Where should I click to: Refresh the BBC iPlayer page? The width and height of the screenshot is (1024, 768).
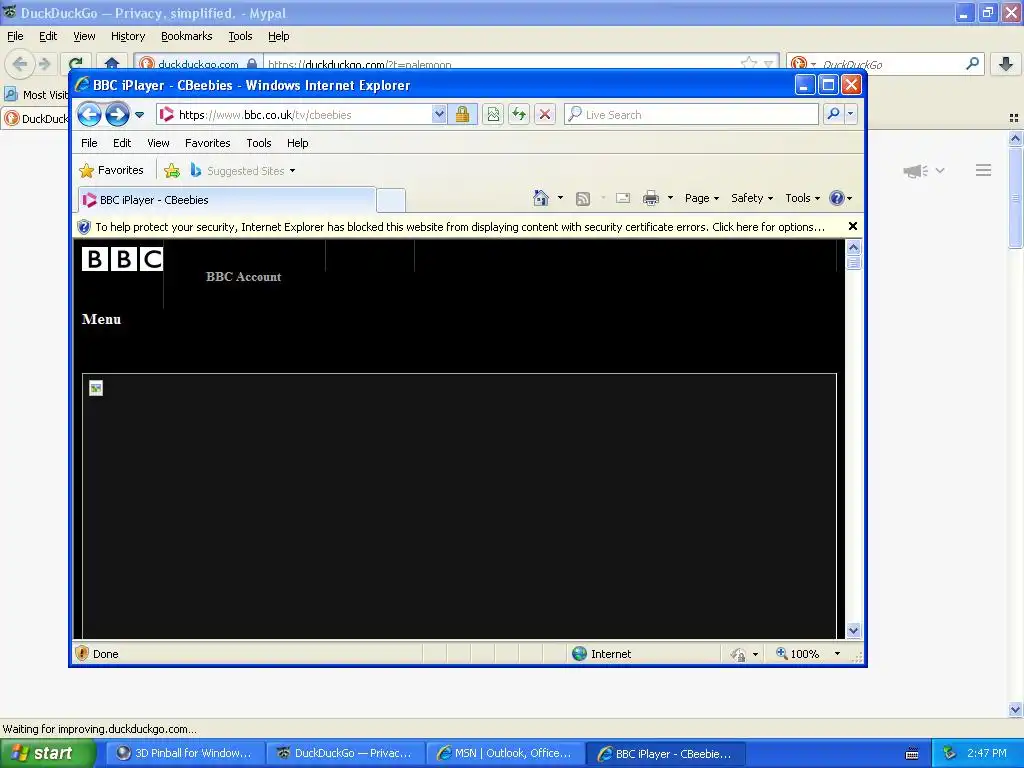click(519, 115)
